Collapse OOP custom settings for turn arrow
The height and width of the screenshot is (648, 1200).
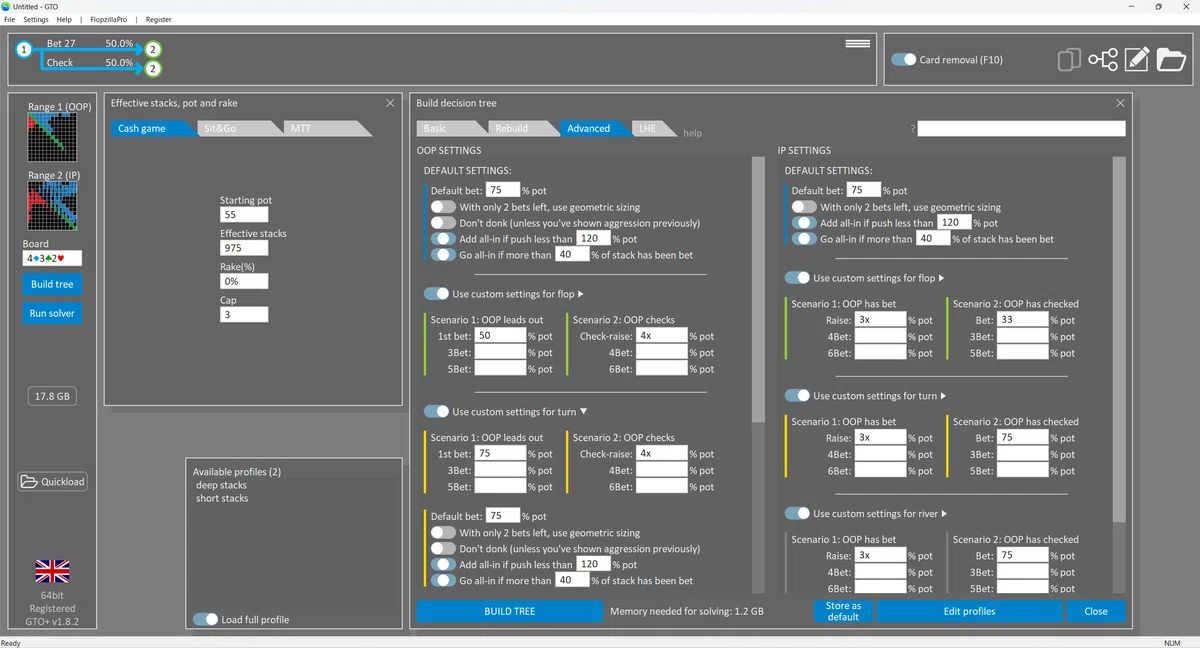click(x=584, y=411)
